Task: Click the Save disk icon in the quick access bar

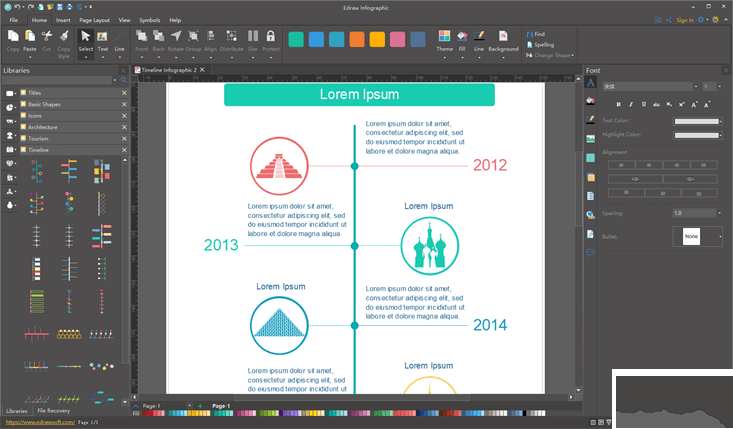Action: [x=59, y=7]
